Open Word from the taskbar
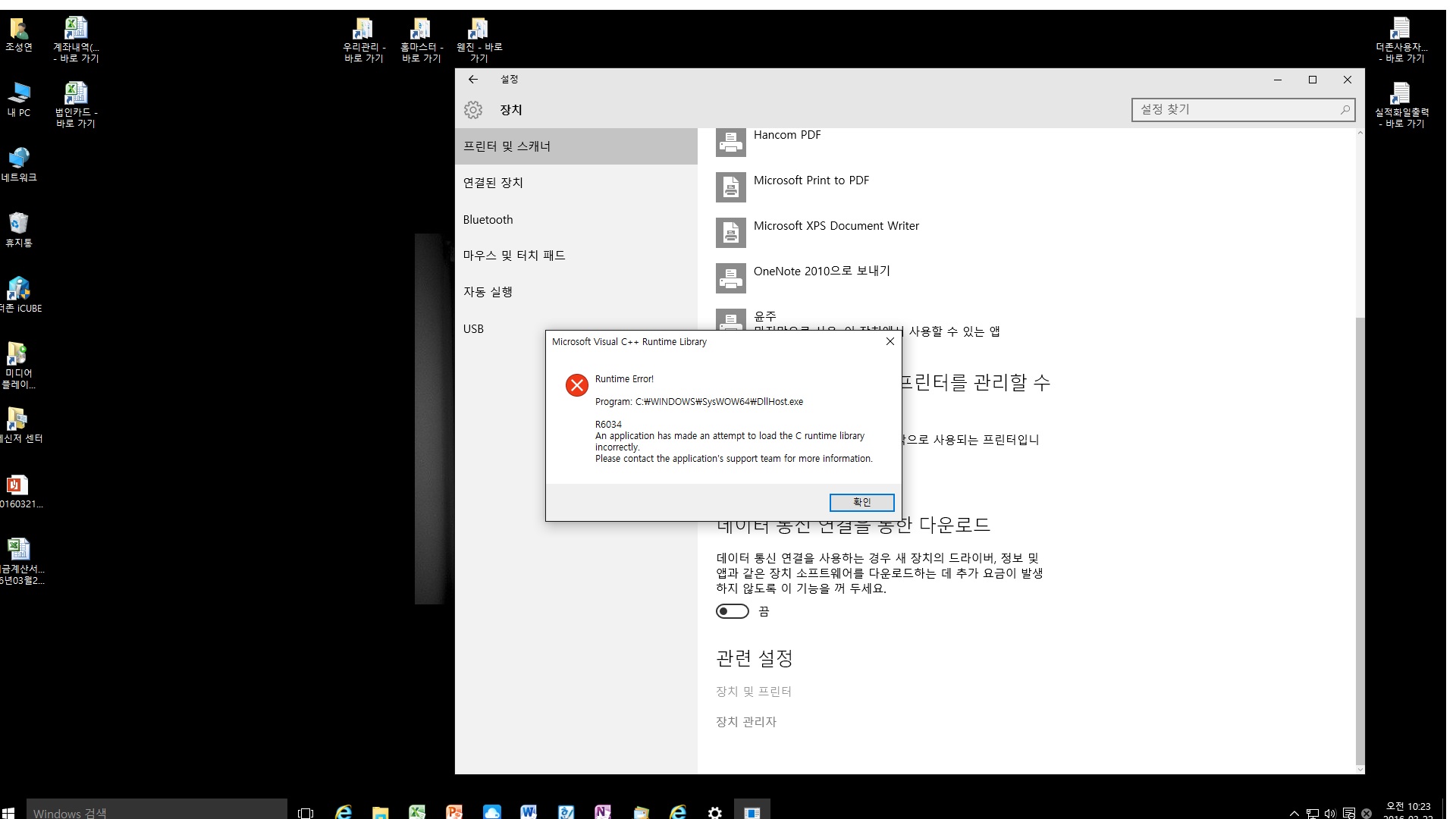 (529, 812)
